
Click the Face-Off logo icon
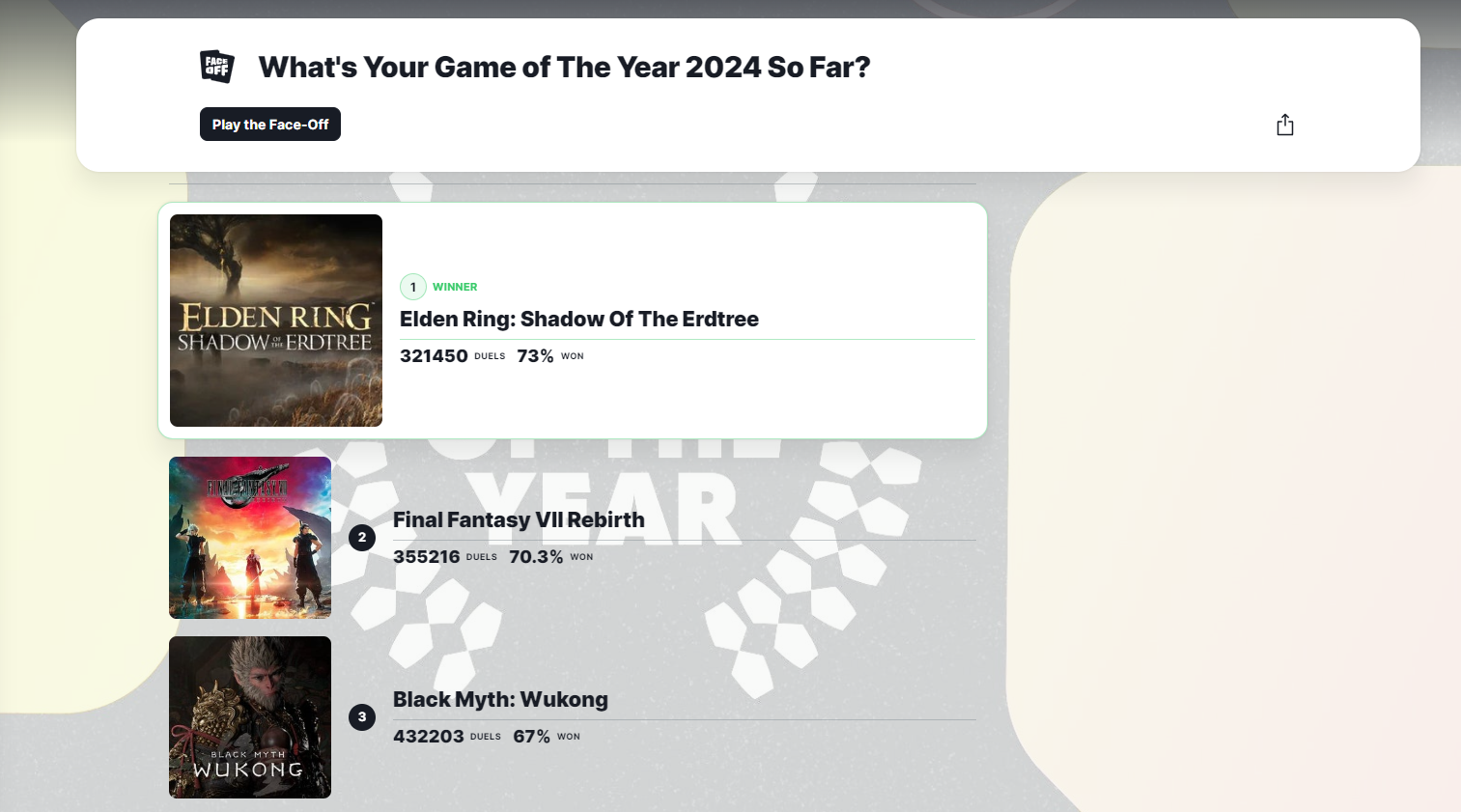217,67
